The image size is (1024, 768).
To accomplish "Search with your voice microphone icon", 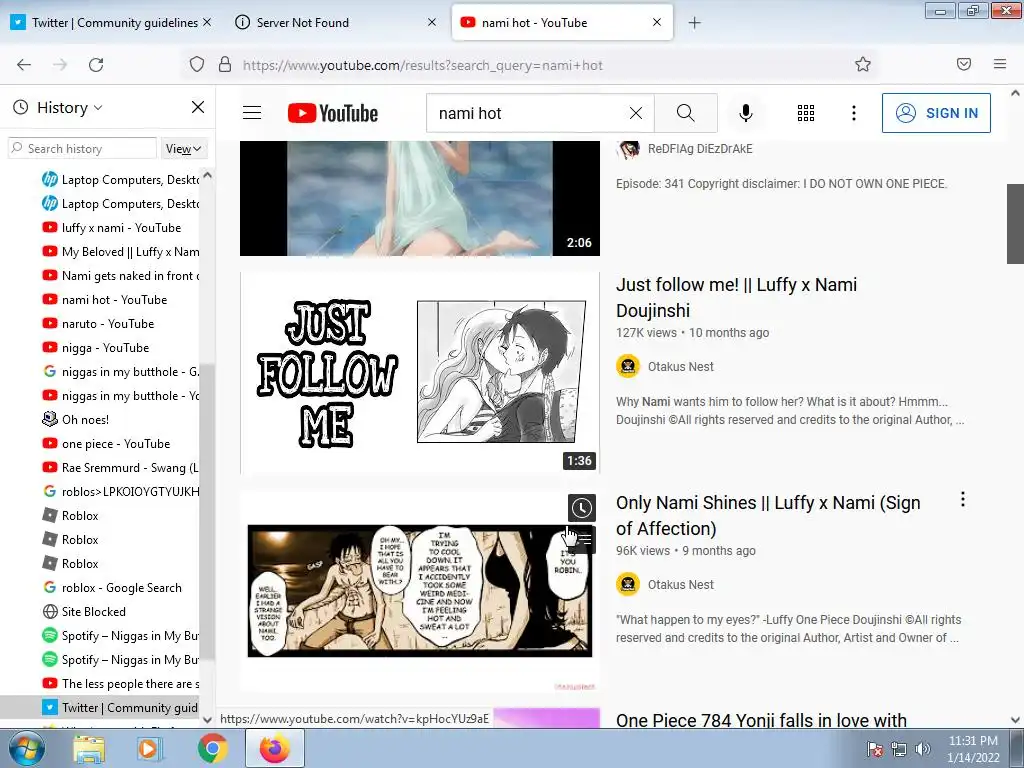I will click(x=746, y=113).
